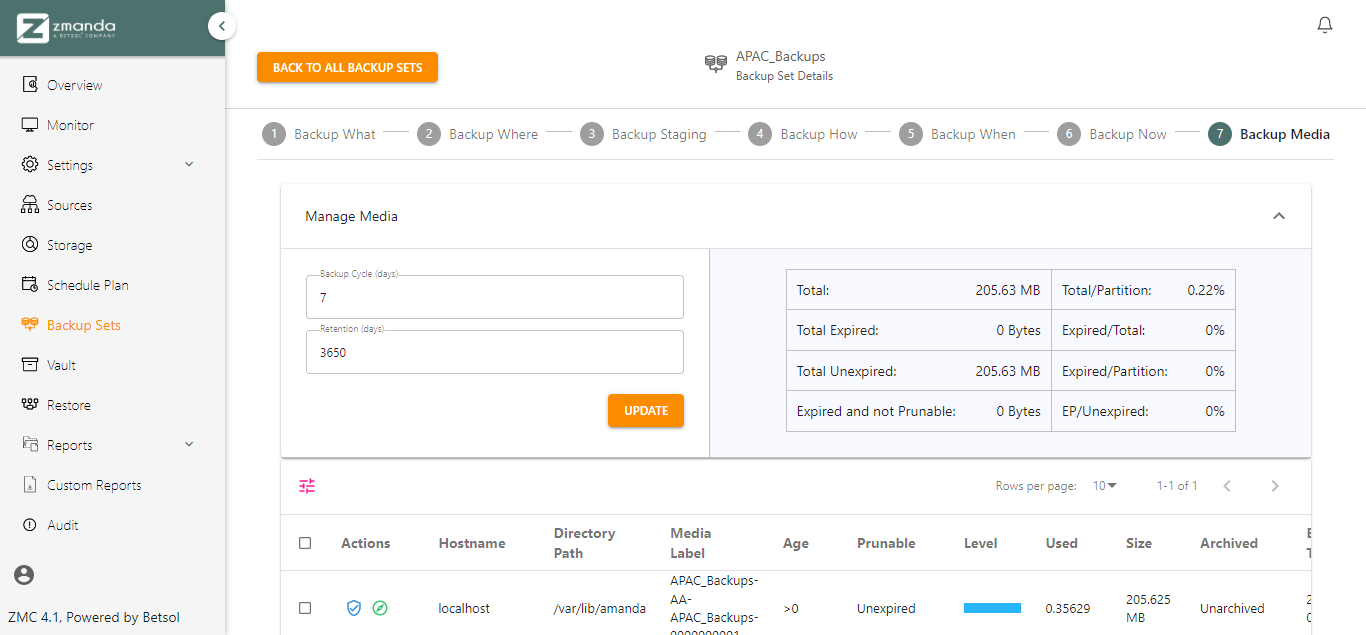
Task: Sort by Media Label column header
Action: [691, 543]
